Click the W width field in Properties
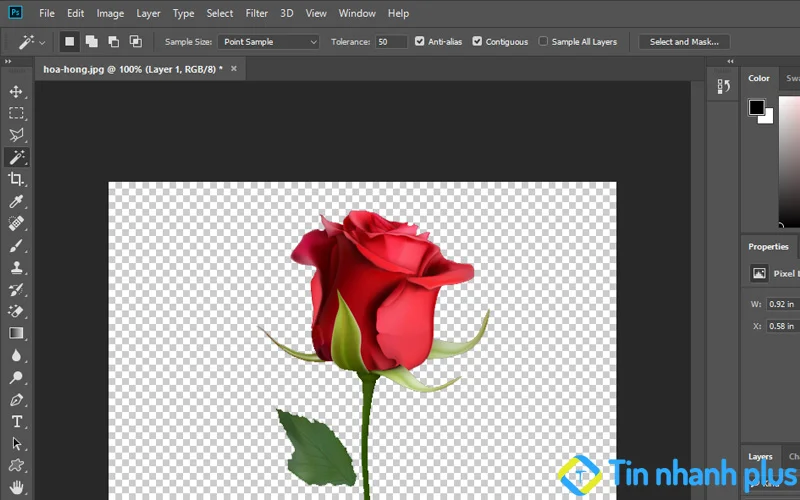The height and width of the screenshot is (500, 800). tap(782, 304)
